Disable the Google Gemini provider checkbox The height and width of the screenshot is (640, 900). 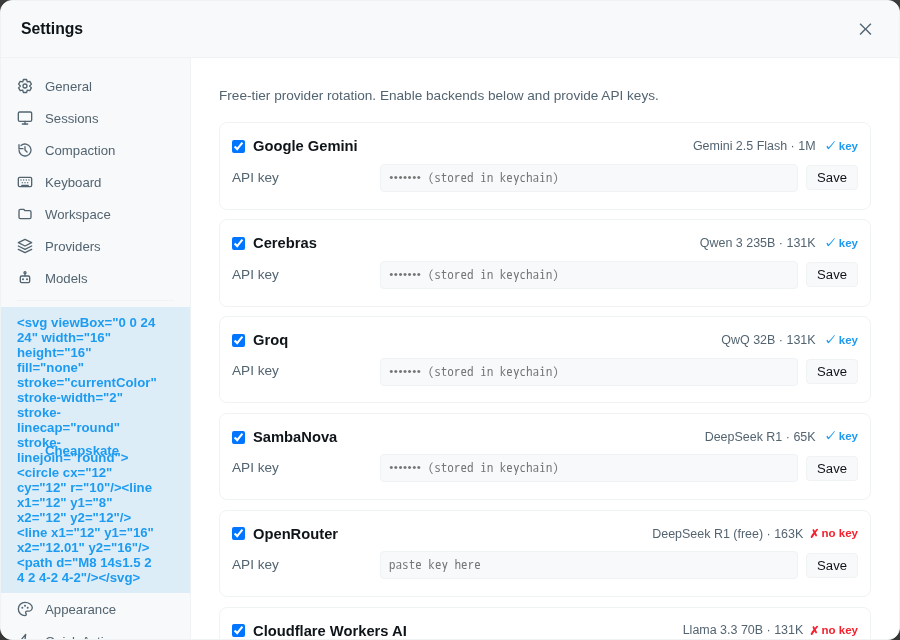click(x=238, y=146)
